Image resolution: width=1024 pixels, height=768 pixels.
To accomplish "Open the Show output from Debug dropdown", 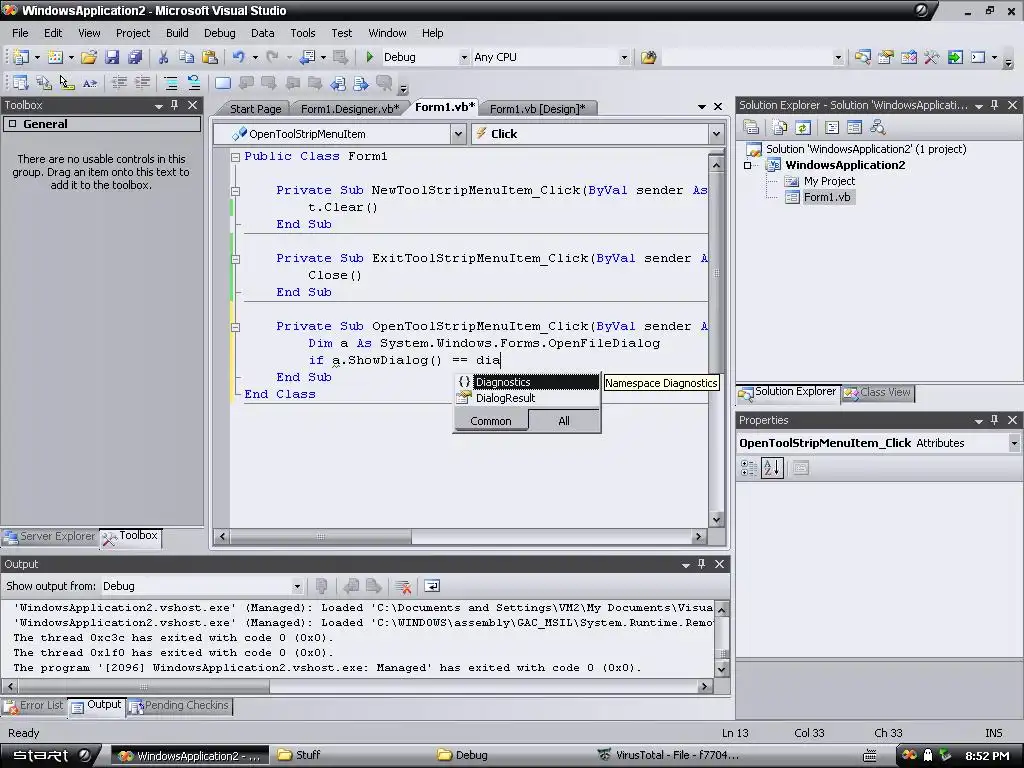I will click(297, 586).
